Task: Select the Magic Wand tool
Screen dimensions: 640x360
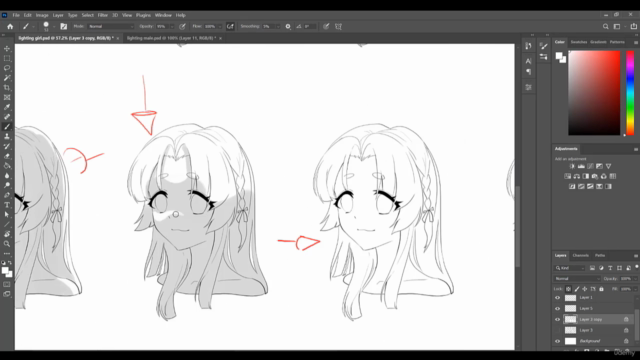Action: click(x=7, y=78)
